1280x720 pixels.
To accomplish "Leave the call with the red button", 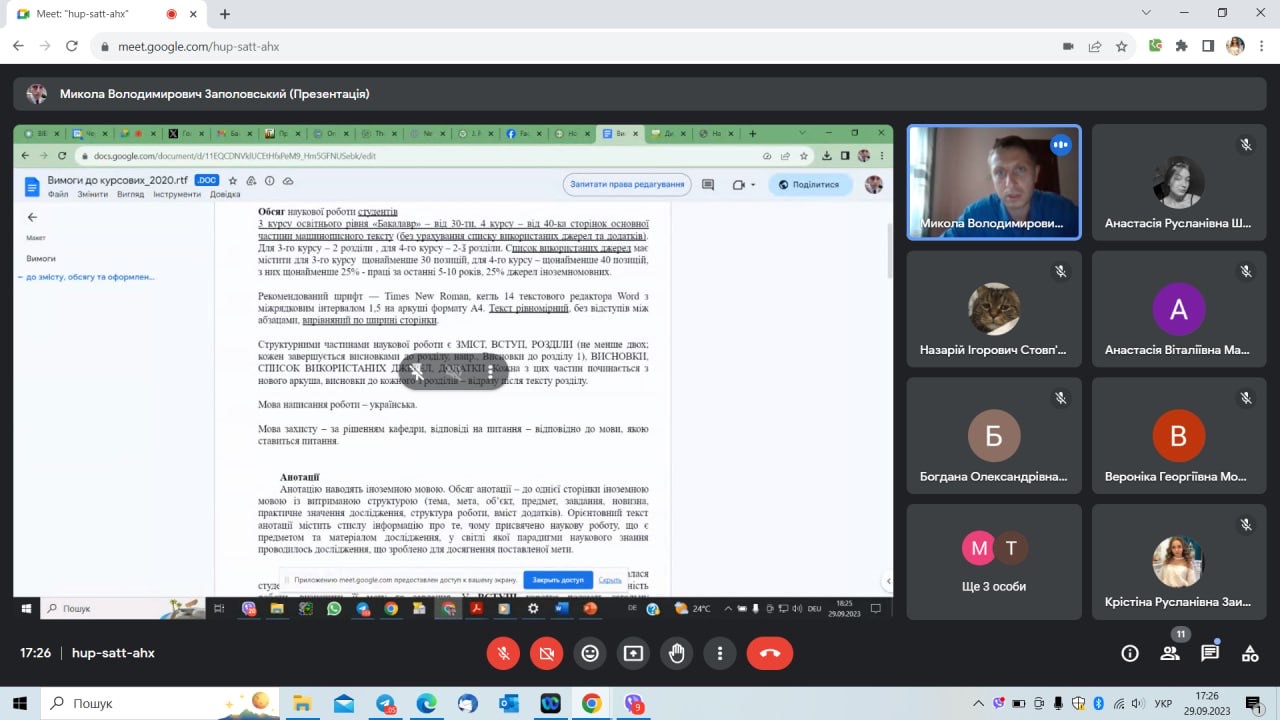I will click(770, 653).
